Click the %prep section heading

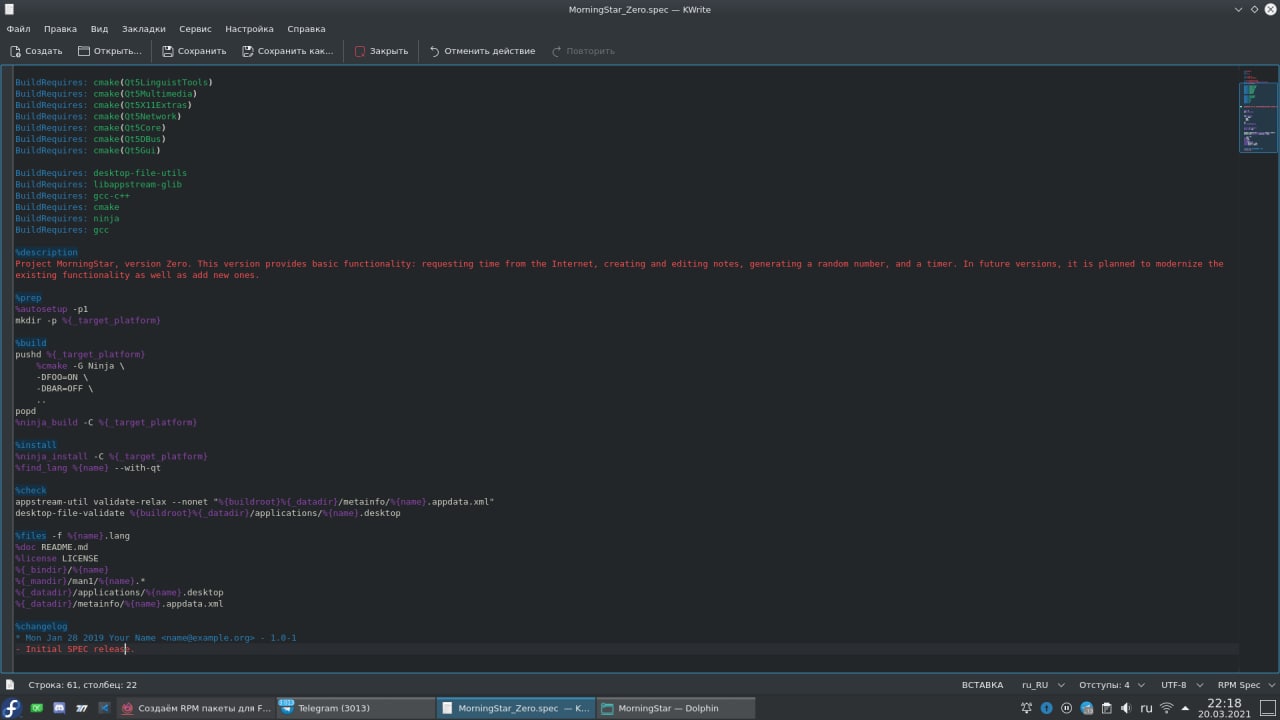coord(28,298)
